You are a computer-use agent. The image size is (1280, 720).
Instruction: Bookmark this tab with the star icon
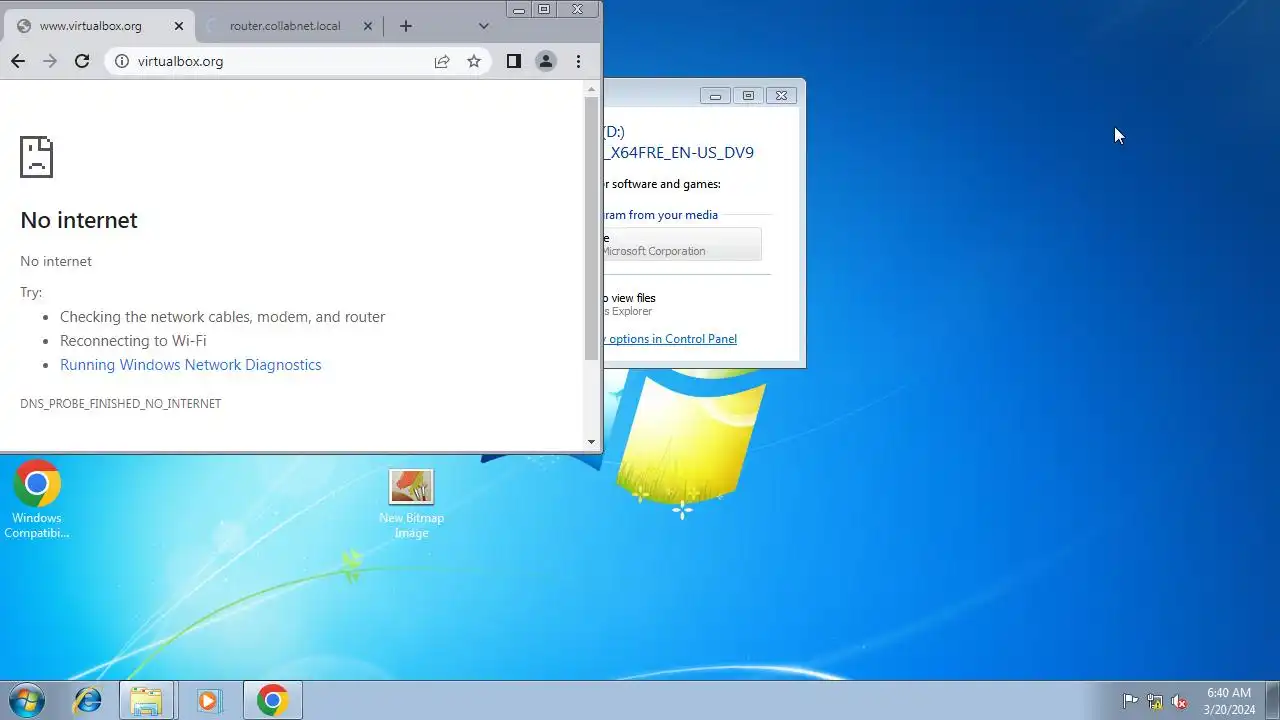pos(474,61)
